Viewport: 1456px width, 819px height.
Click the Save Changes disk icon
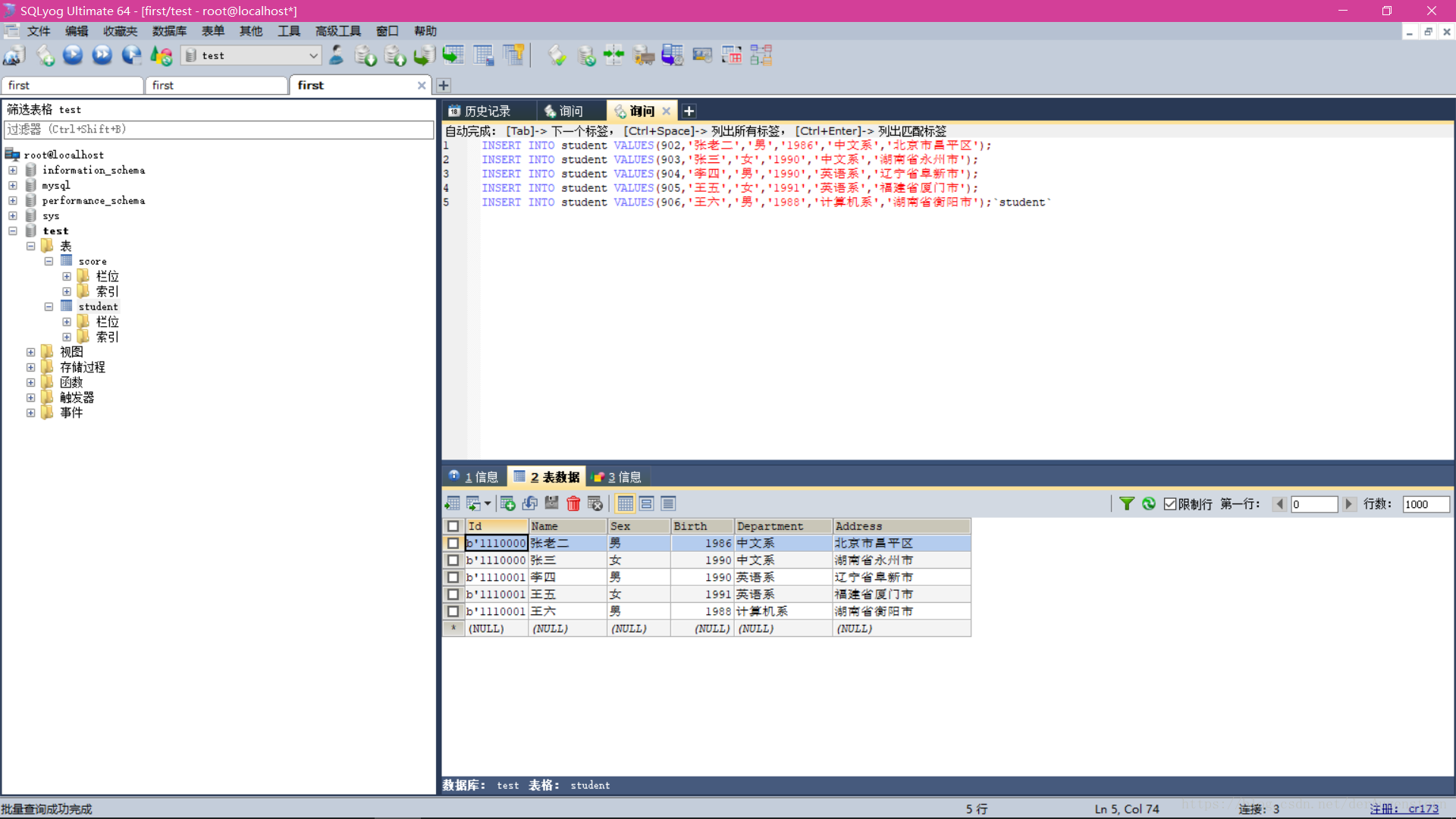(551, 504)
